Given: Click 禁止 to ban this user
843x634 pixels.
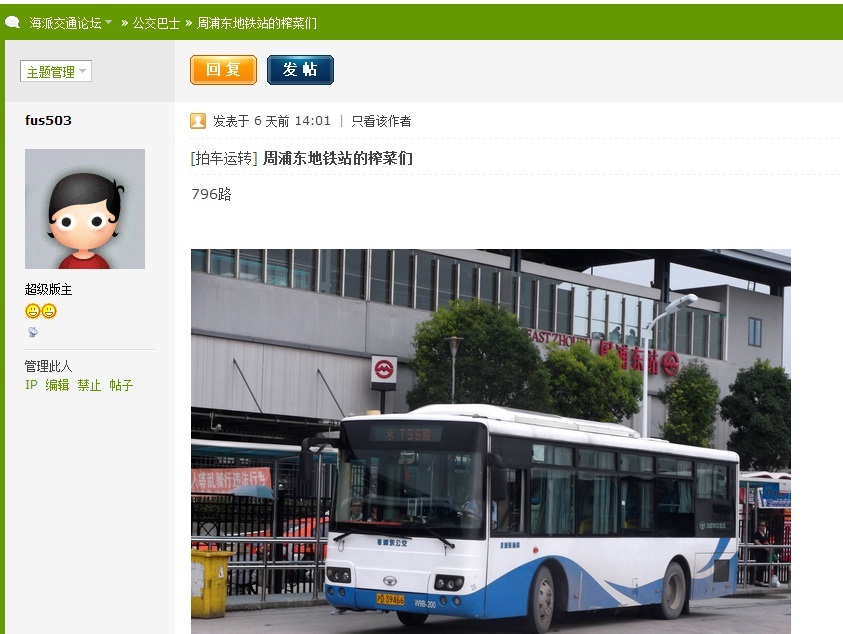Looking at the screenshot, I should 89,384.
